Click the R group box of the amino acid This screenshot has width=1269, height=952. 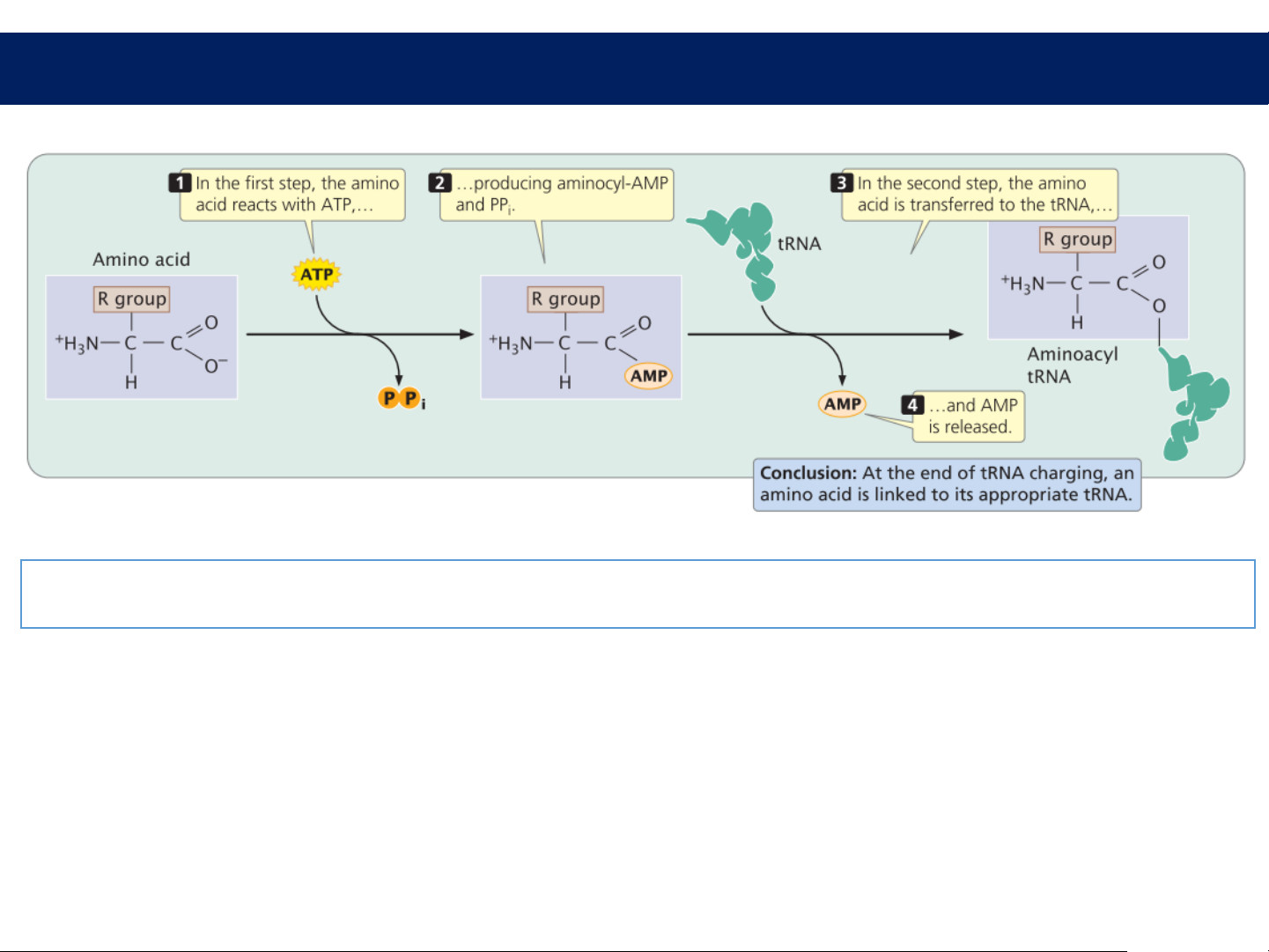pos(131,299)
